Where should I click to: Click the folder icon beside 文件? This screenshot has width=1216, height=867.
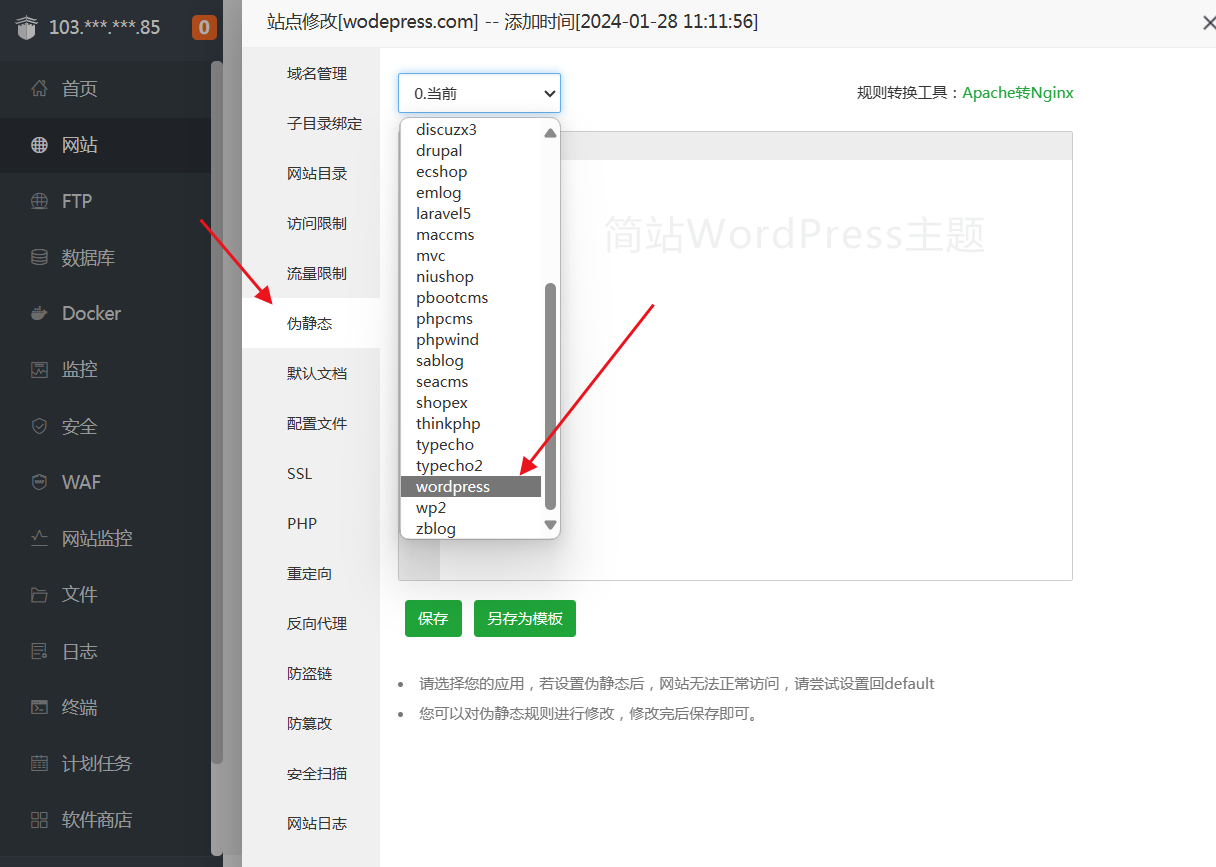point(39,595)
